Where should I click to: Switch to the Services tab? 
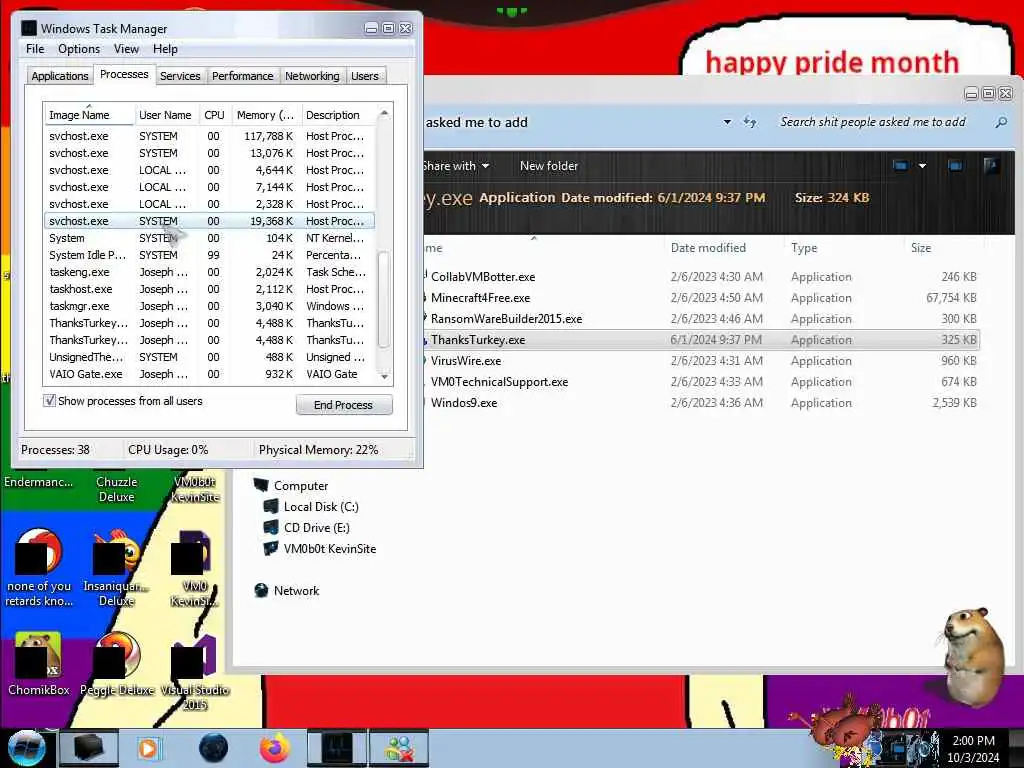pyautogui.click(x=180, y=76)
